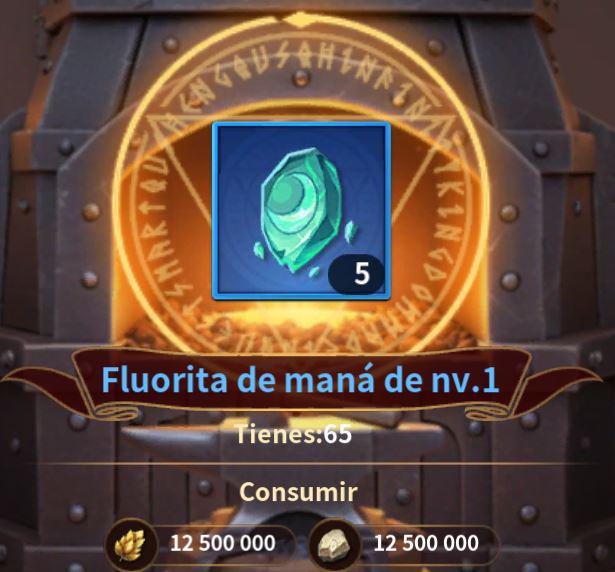Click the Consumir label
615x572 pixels.
tap(298, 491)
